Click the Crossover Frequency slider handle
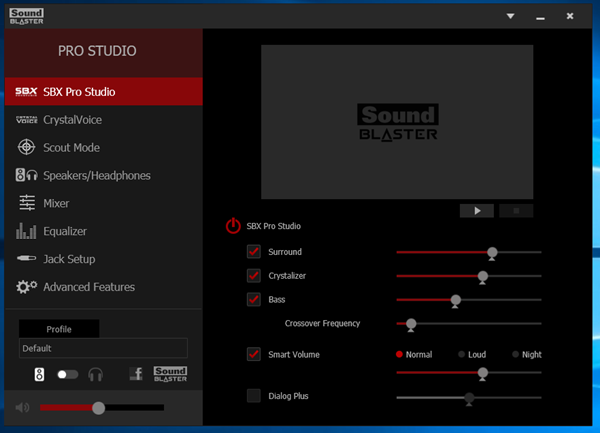The image size is (600, 433). point(411,325)
